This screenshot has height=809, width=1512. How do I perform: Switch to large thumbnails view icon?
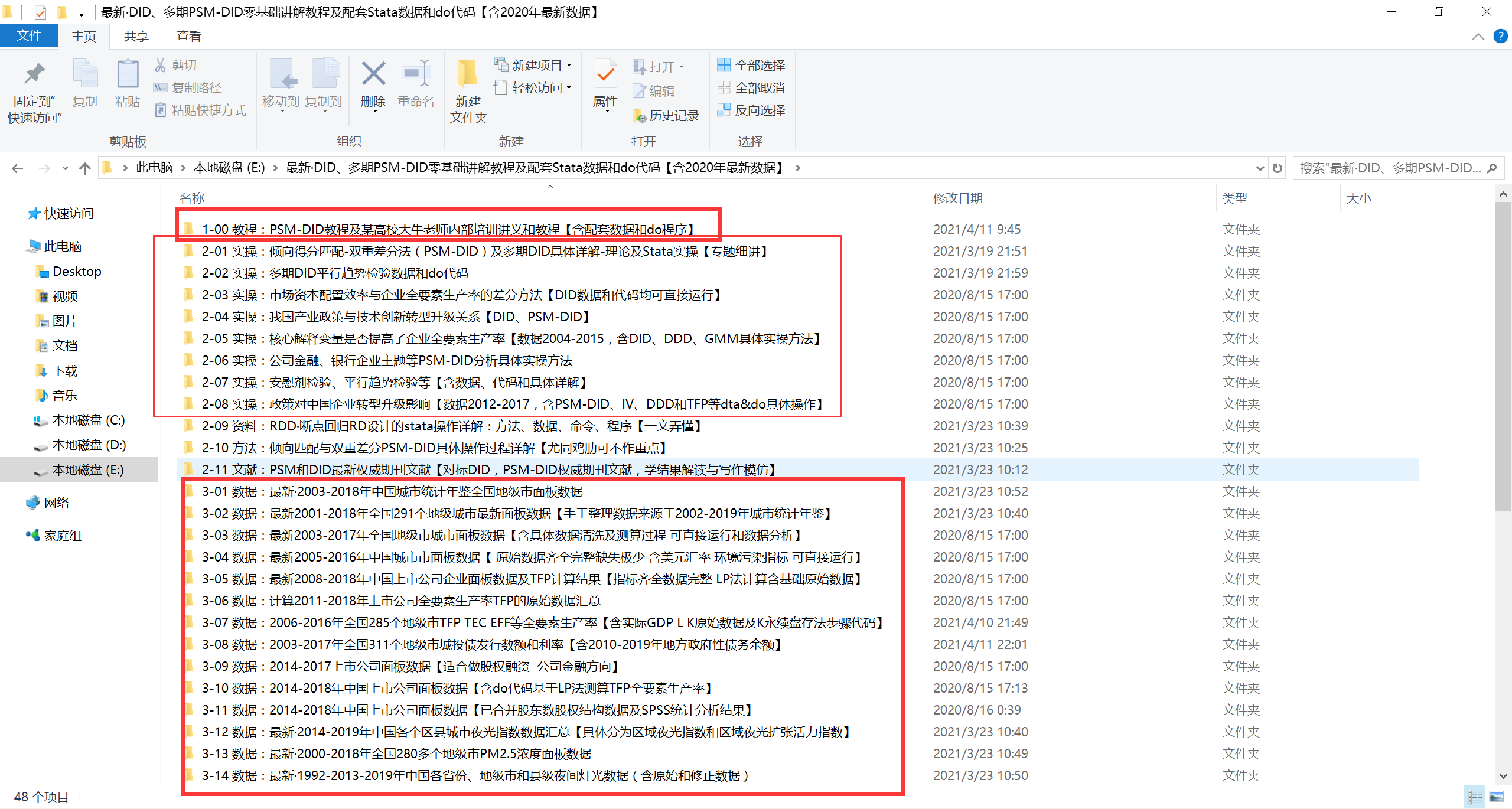point(1497,797)
